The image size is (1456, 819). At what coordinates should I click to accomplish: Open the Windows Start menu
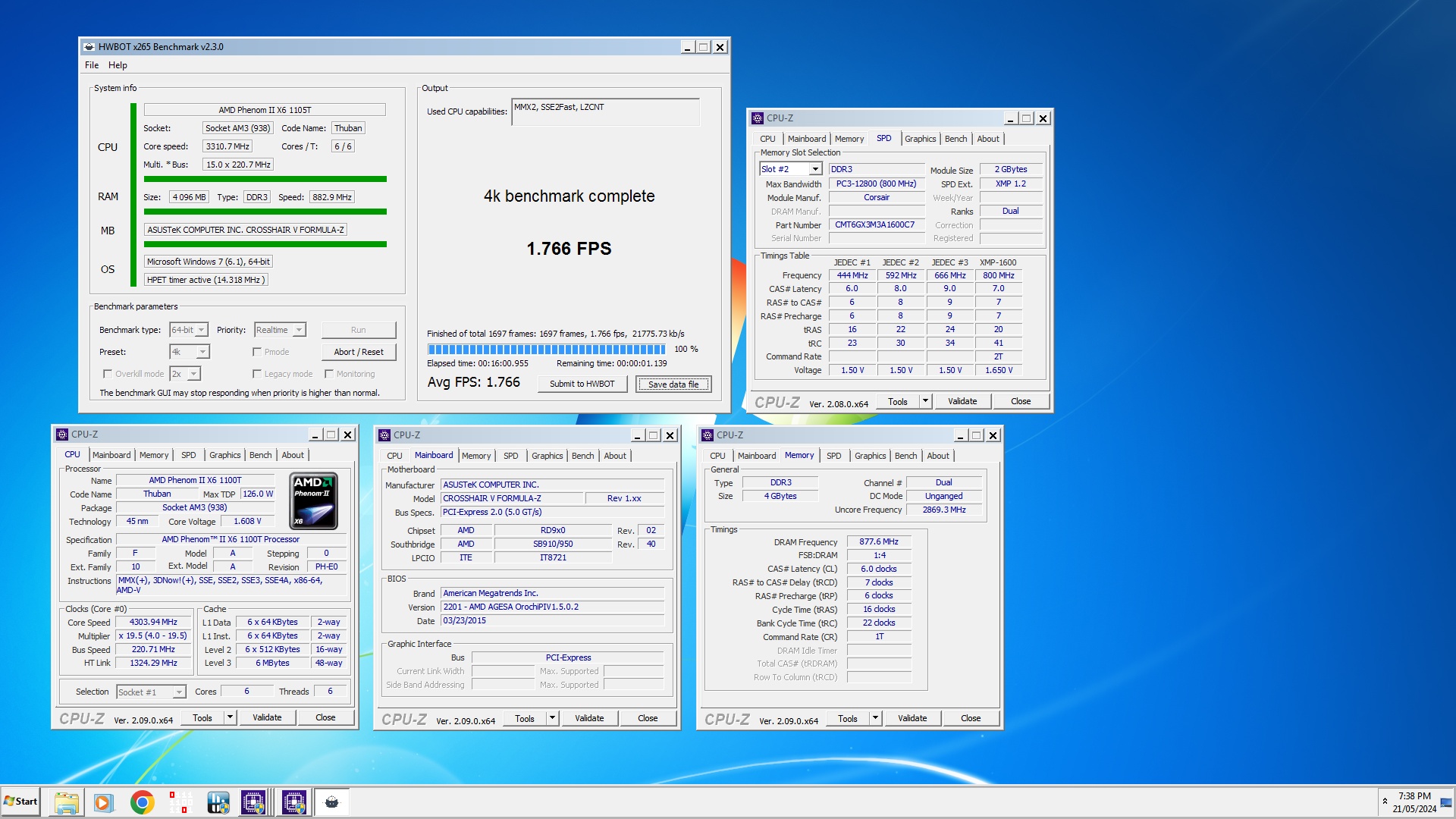click(x=20, y=802)
